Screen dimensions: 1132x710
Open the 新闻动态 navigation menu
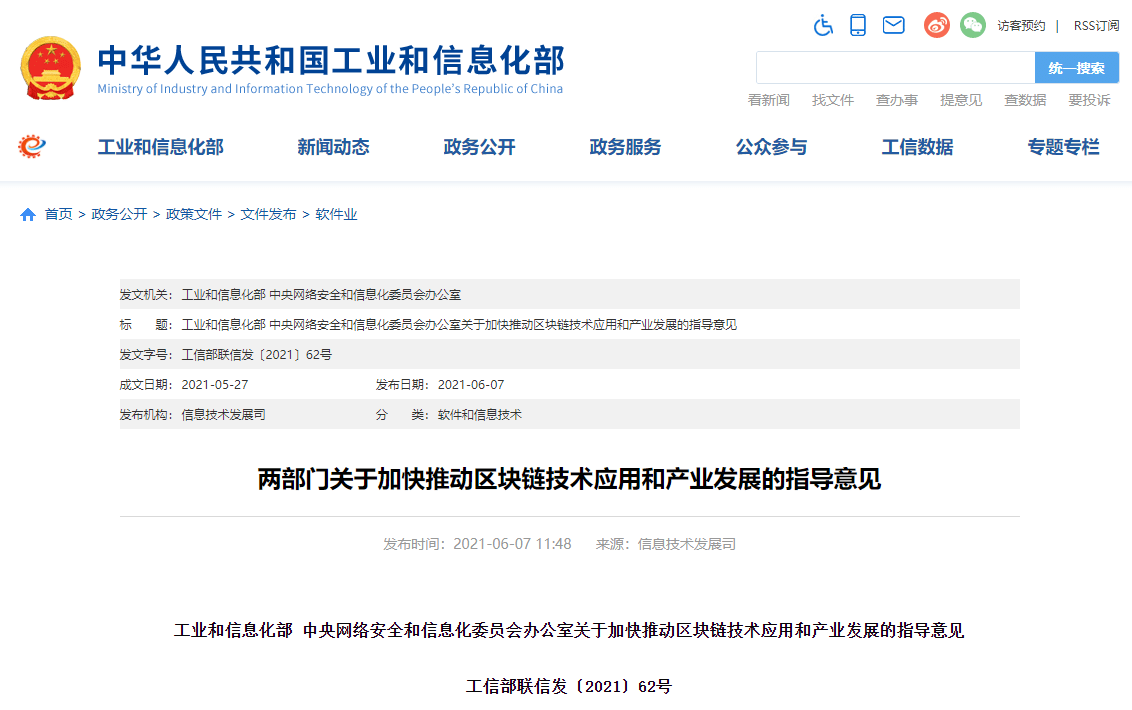pyautogui.click(x=333, y=147)
